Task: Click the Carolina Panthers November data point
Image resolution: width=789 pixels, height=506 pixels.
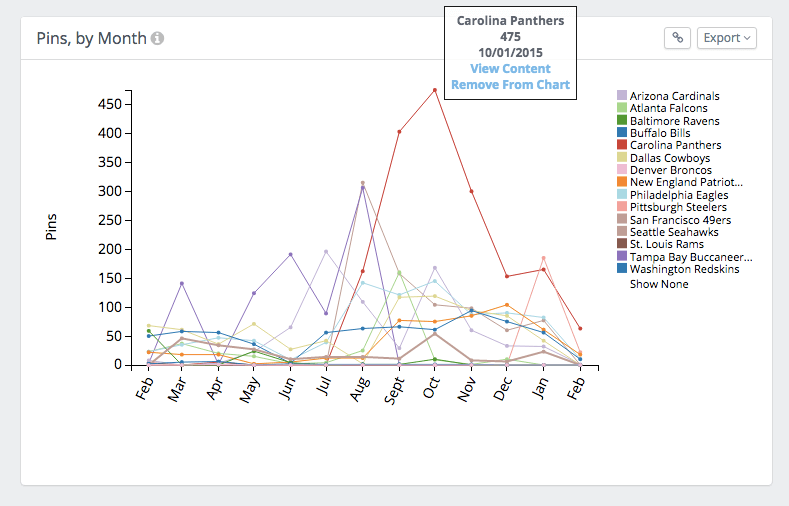Action: click(x=471, y=191)
